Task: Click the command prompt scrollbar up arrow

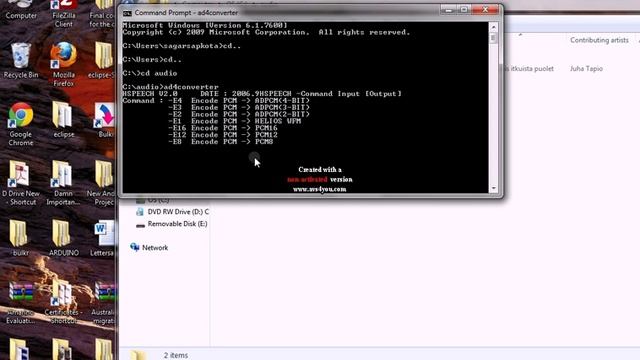Action: (493, 27)
